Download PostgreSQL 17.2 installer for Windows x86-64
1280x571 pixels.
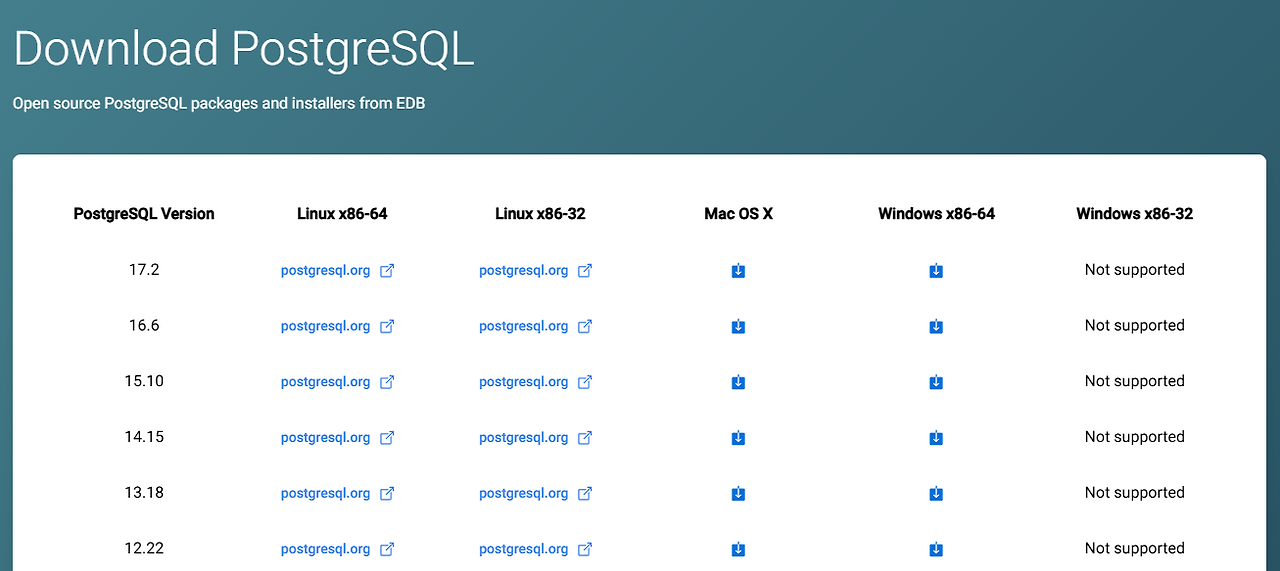pos(936,271)
